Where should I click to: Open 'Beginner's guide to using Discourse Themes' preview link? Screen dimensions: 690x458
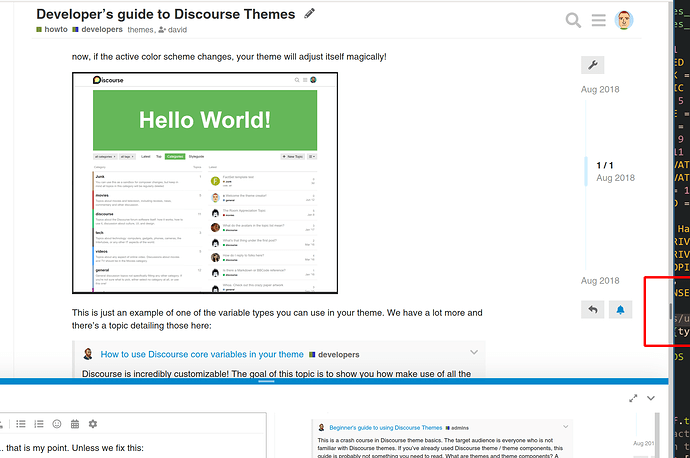pos(385,428)
